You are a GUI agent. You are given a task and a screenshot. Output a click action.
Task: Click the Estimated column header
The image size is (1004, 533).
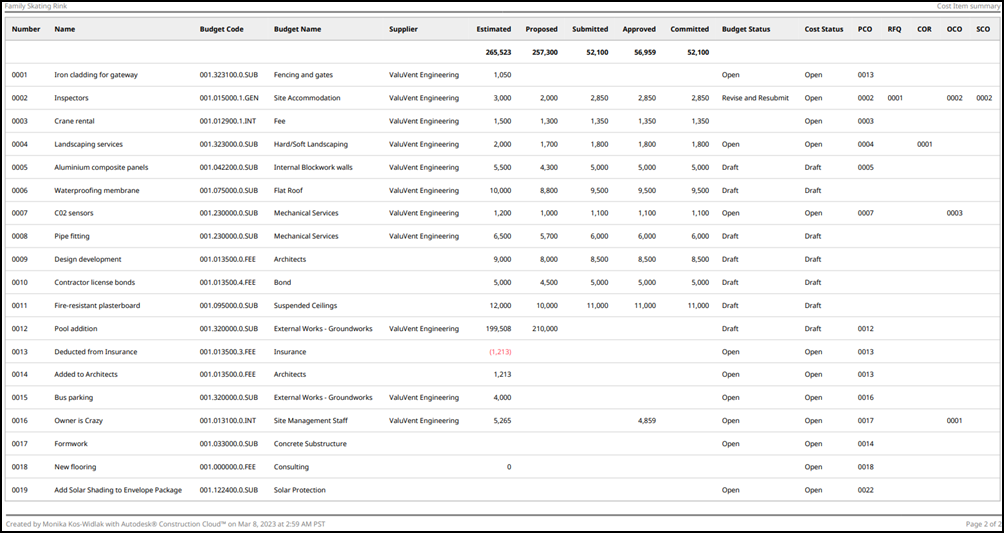[x=494, y=29]
